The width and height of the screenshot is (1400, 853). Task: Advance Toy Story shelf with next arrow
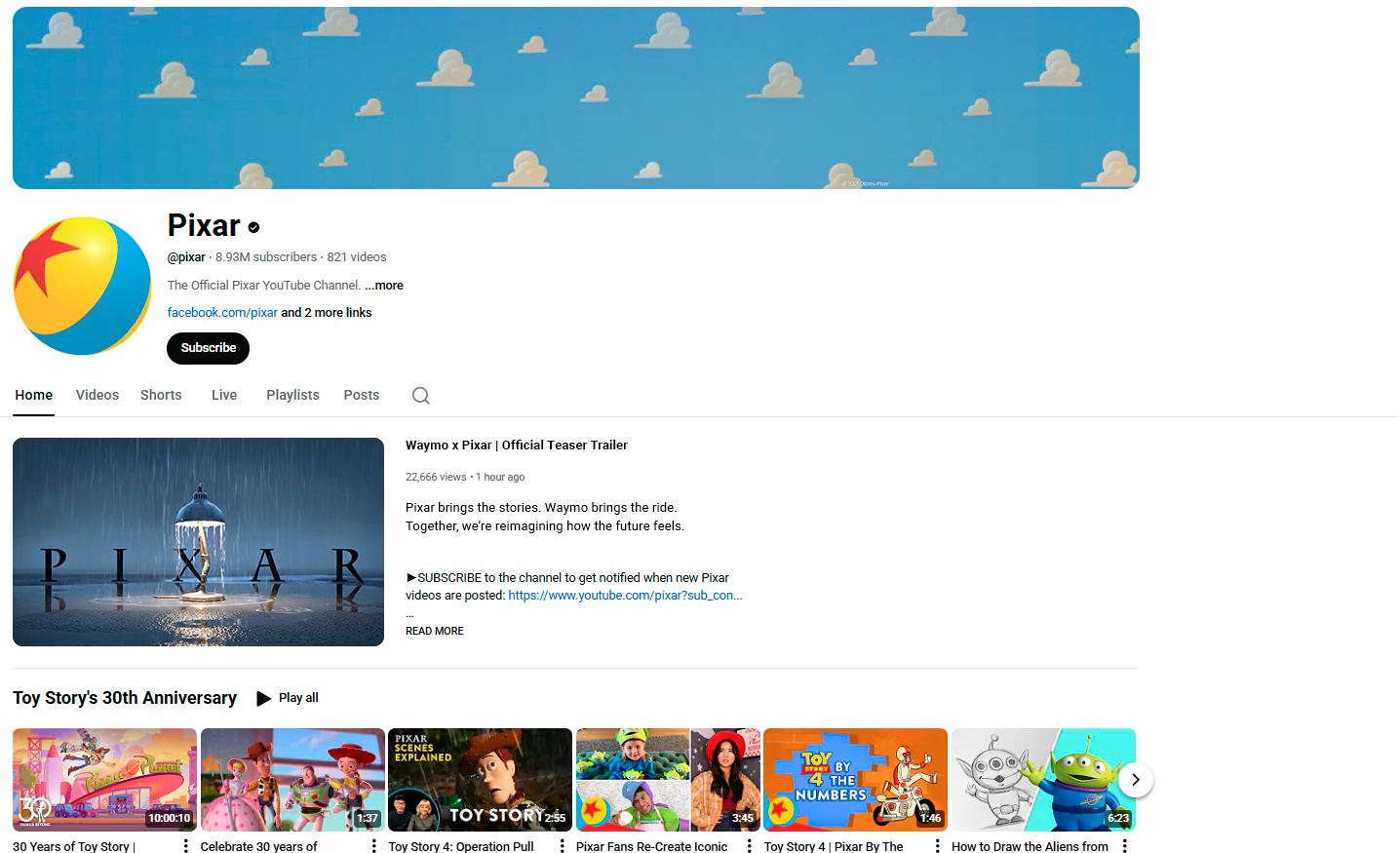(x=1135, y=780)
